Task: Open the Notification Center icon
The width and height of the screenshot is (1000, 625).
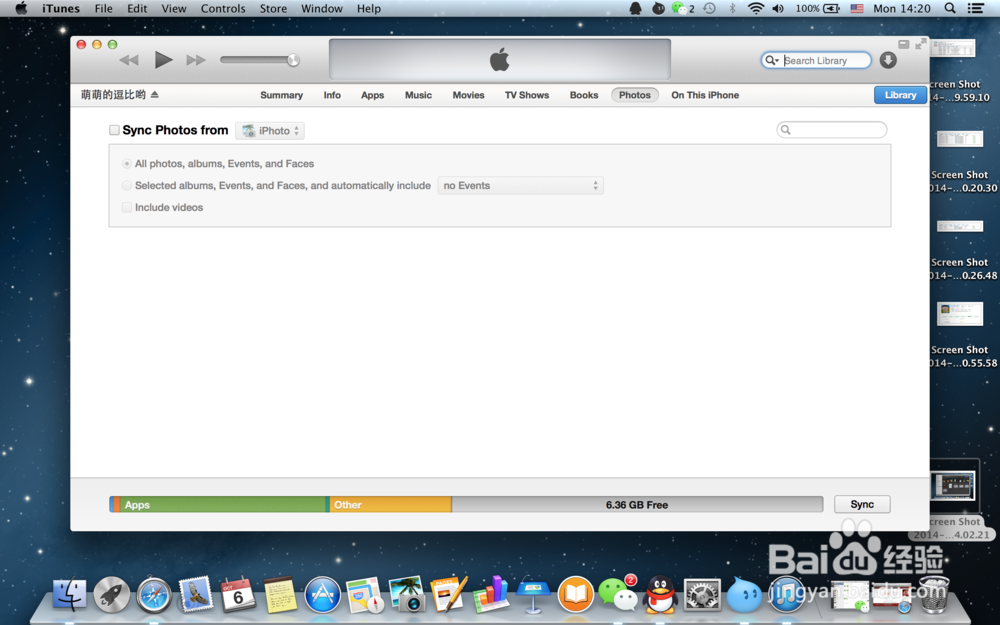Action: 975,8
